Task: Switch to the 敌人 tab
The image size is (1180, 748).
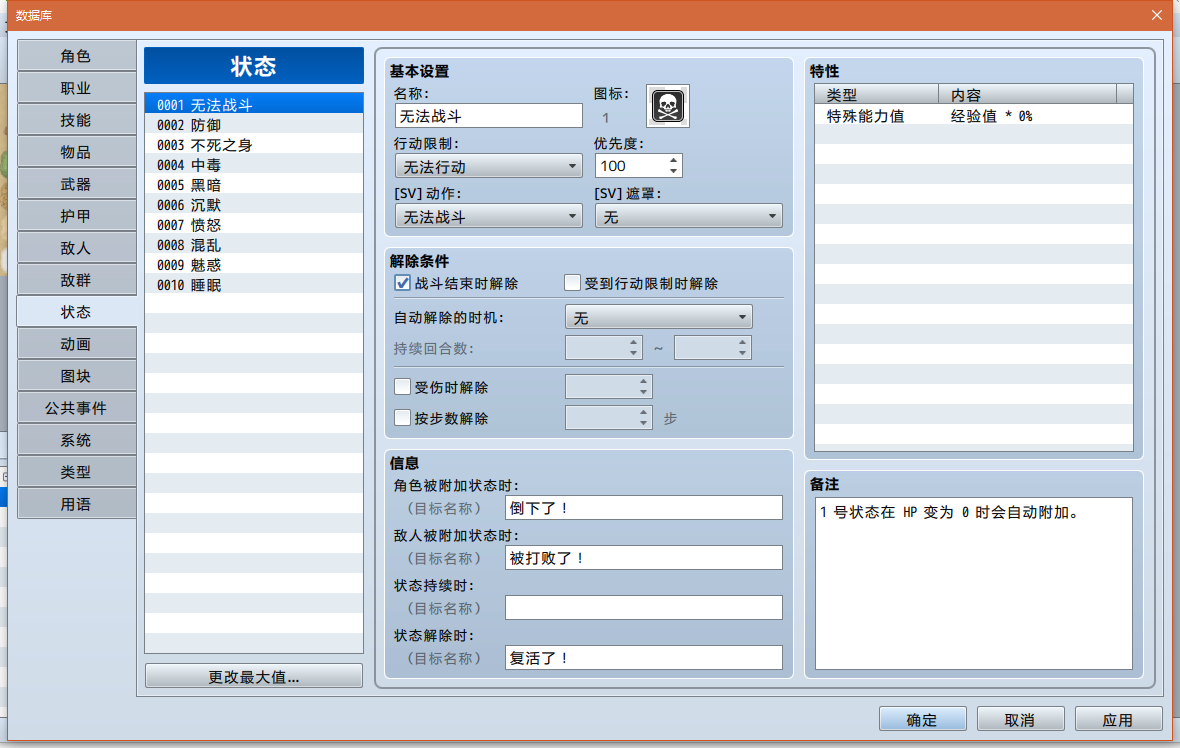Action: (x=76, y=248)
